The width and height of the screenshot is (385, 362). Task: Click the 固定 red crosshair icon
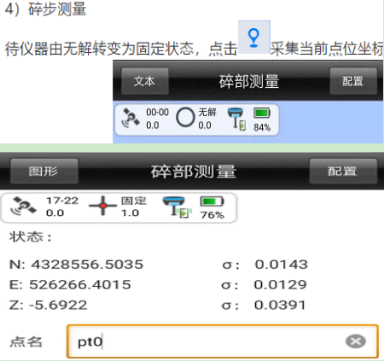tap(103, 206)
